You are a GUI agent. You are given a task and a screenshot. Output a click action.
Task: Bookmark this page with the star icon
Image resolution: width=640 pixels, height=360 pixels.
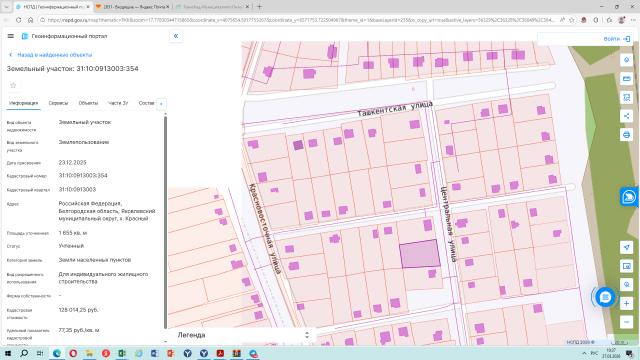coord(572,20)
